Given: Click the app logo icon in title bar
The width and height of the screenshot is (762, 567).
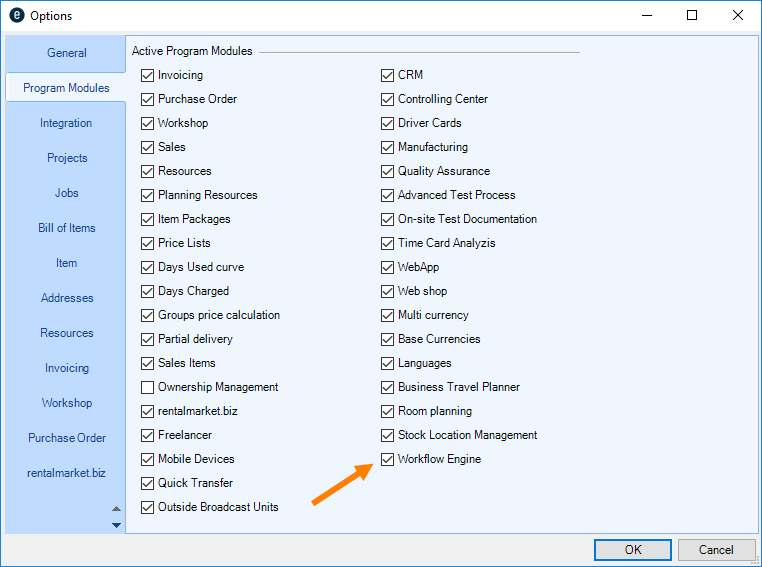Looking at the screenshot, I should pyautogui.click(x=16, y=16).
